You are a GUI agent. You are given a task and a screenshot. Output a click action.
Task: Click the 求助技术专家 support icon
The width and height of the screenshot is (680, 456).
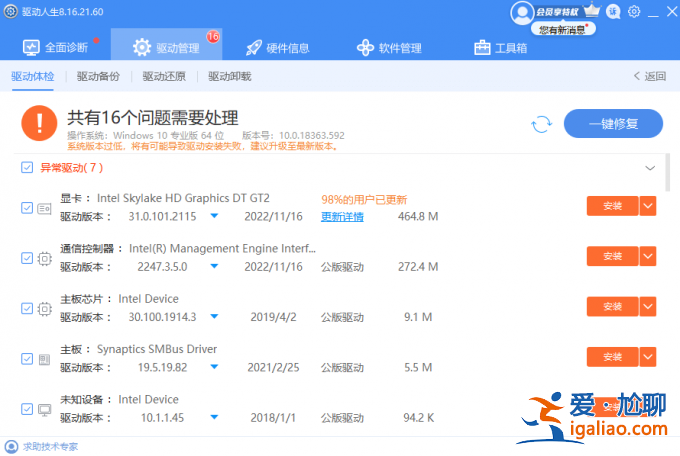[11, 446]
